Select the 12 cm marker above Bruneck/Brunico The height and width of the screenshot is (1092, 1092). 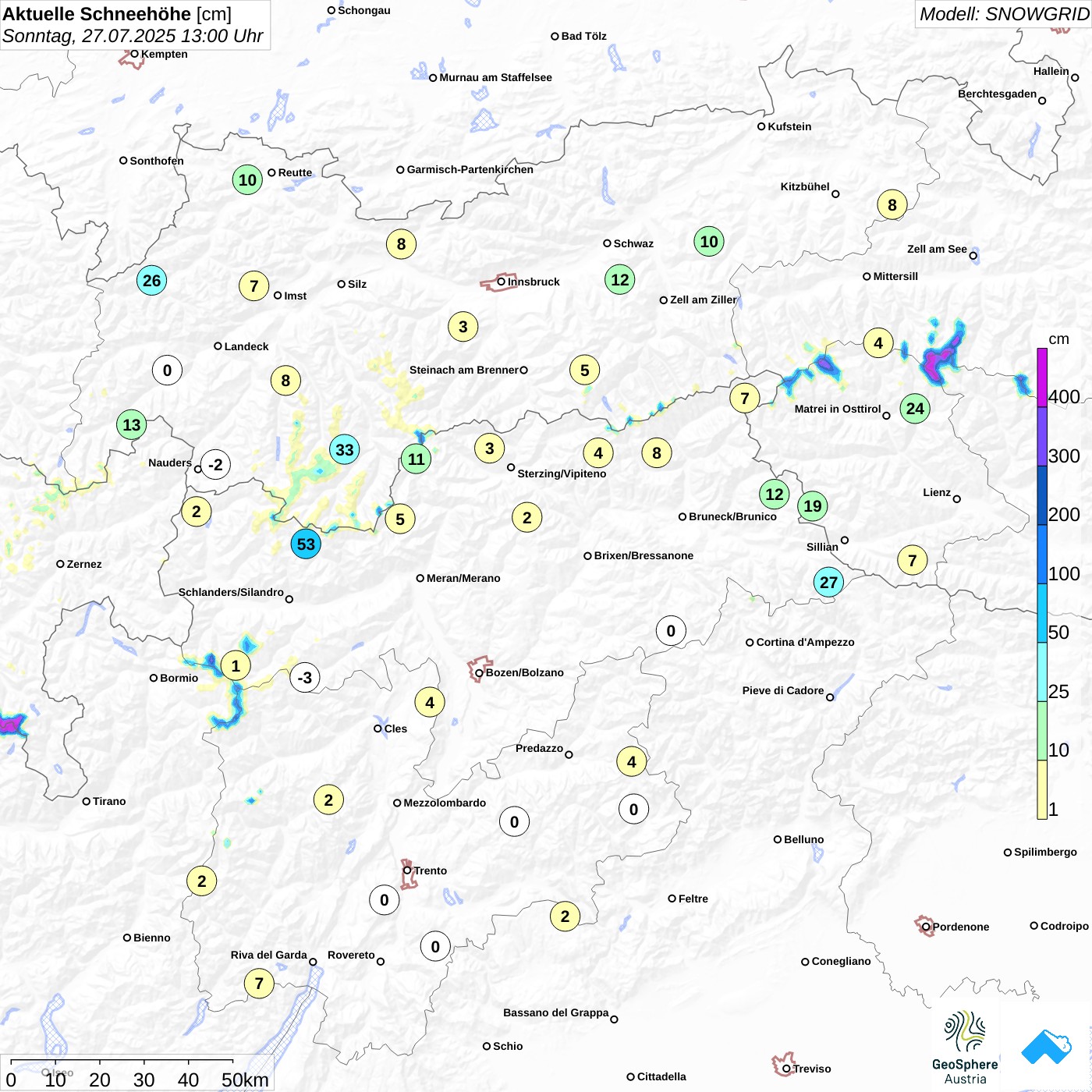[x=774, y=495]
